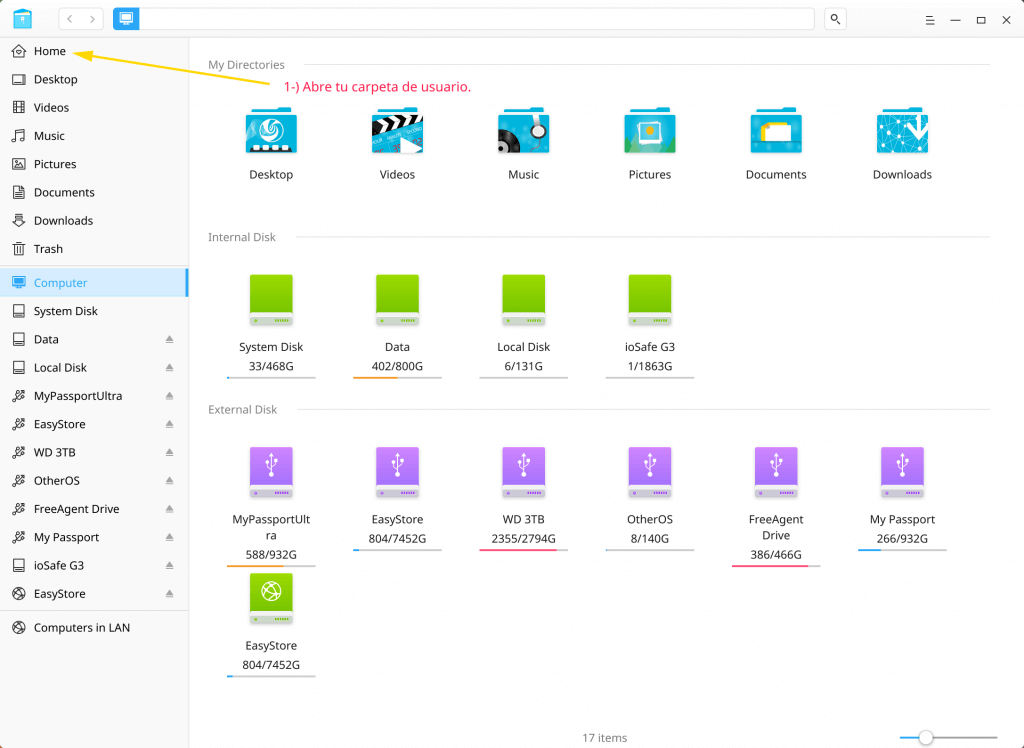Screen dimensions: 1024x748
Task: Open ioSafe G3 under Internal Disk
Action: pos(650,299)
